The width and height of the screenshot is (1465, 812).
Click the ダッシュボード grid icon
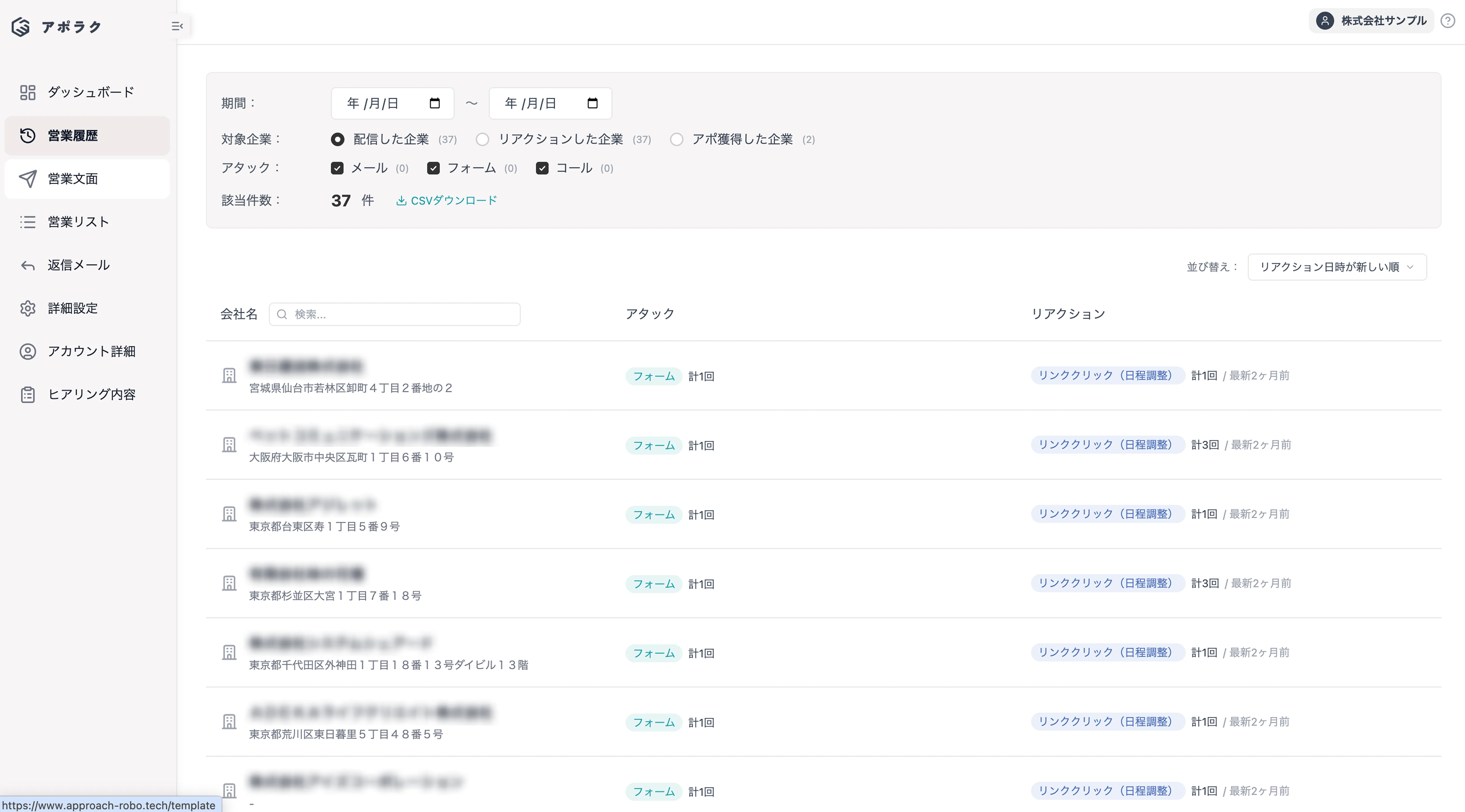coord(28,92)
